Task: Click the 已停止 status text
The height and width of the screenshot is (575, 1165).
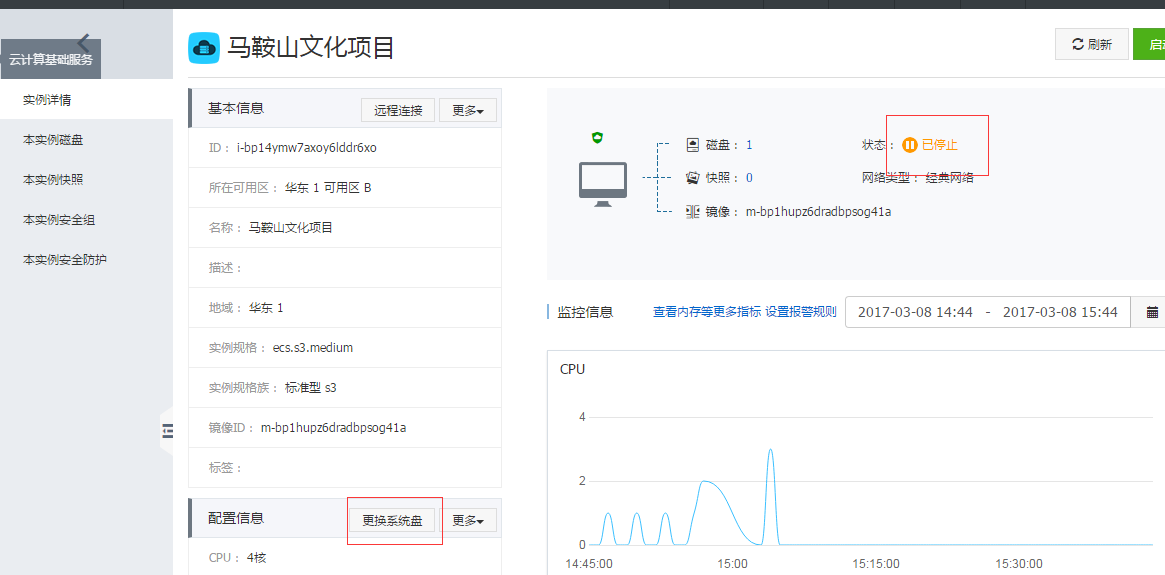Action: pyautogui.click(x=940, y=145)
